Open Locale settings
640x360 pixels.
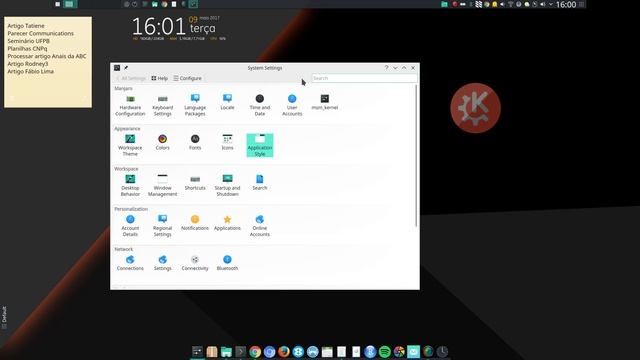coord(227,102)
